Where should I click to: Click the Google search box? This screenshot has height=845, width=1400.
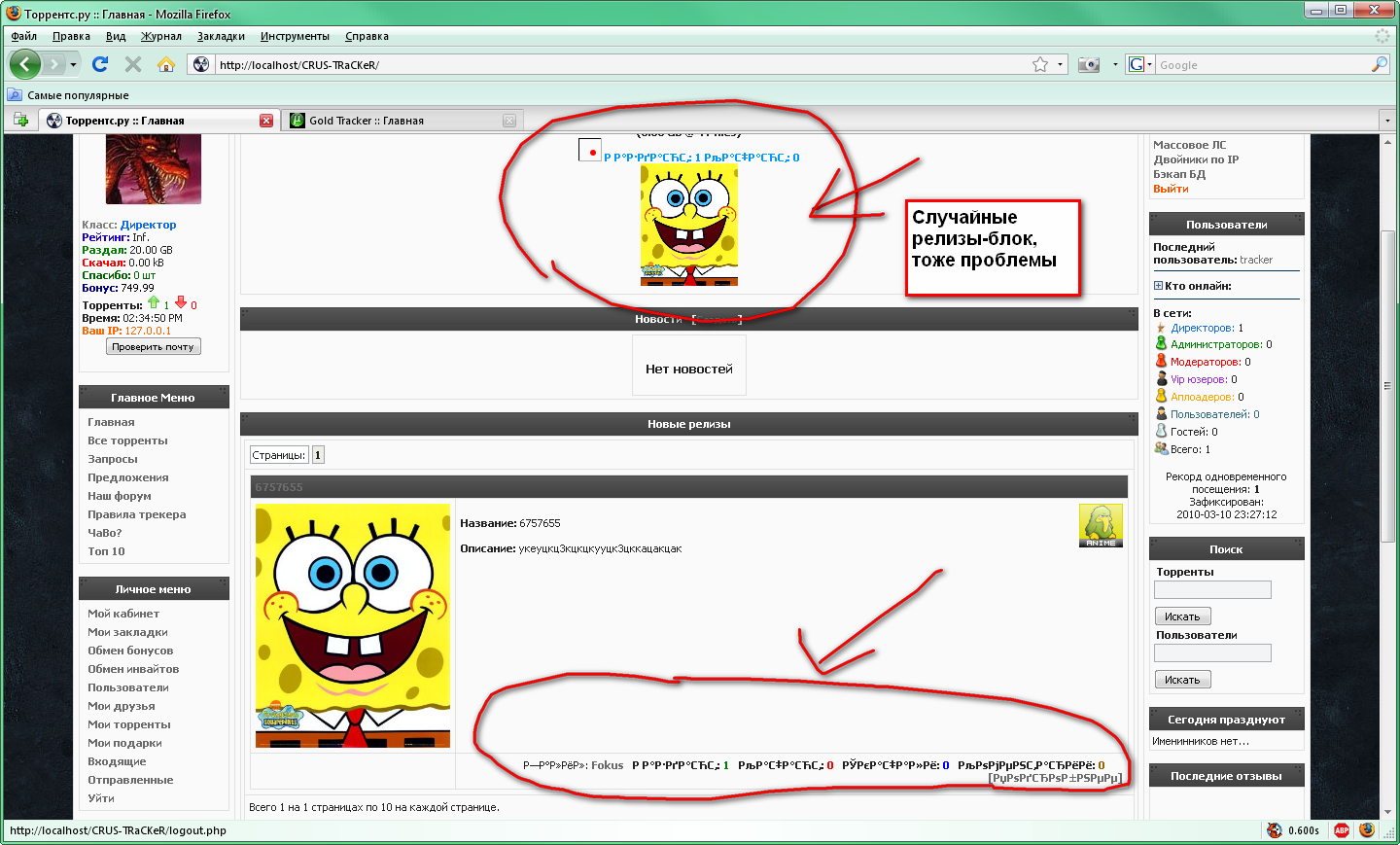(x=1262, y=65)
